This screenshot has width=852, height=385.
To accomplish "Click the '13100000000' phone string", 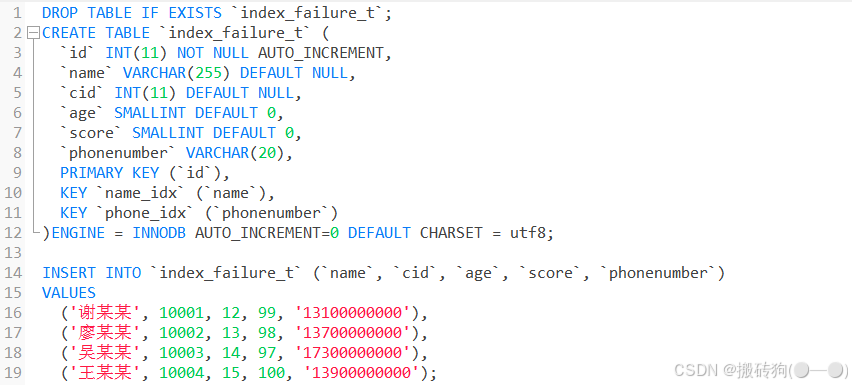I will pos(352,313).
